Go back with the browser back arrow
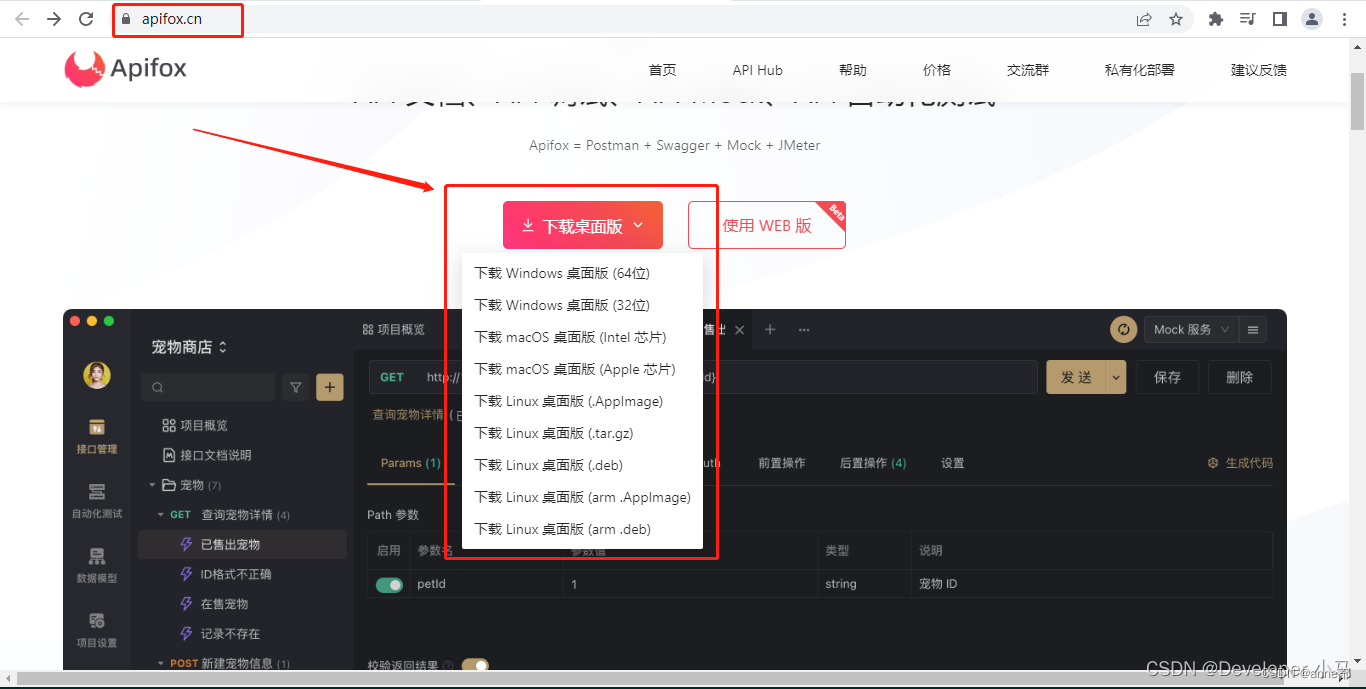Screen dimensions: 1366x689 pyautogui.click(x=22, y=19)
